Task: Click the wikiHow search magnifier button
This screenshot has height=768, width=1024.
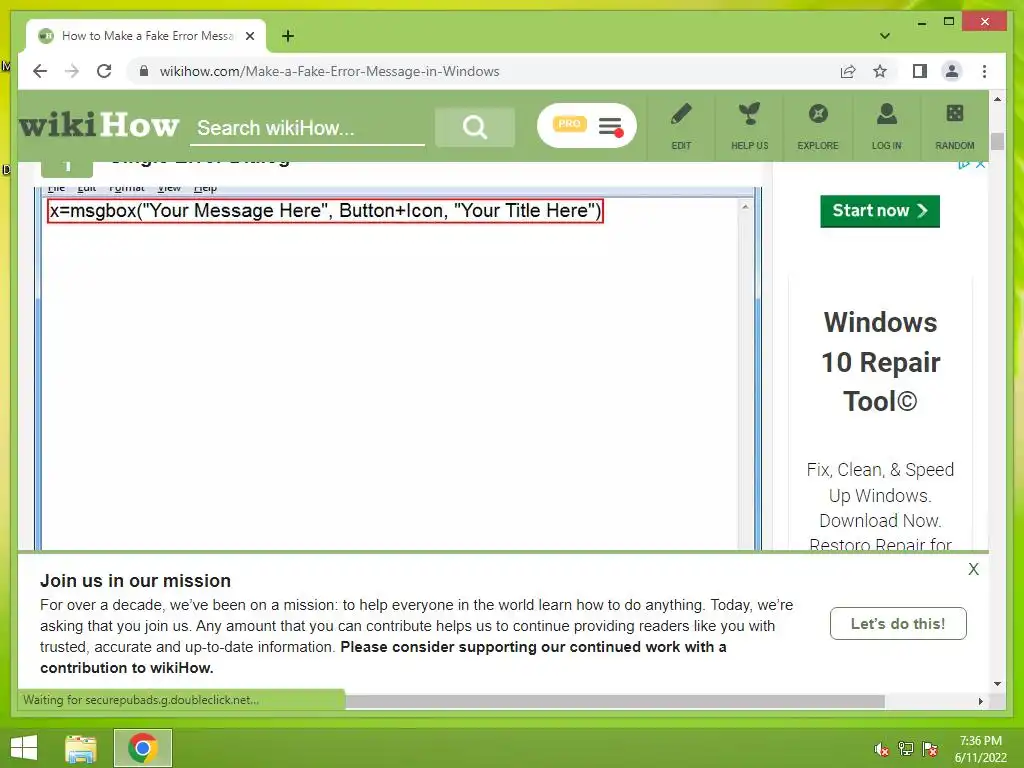Action: pos(475,127)
